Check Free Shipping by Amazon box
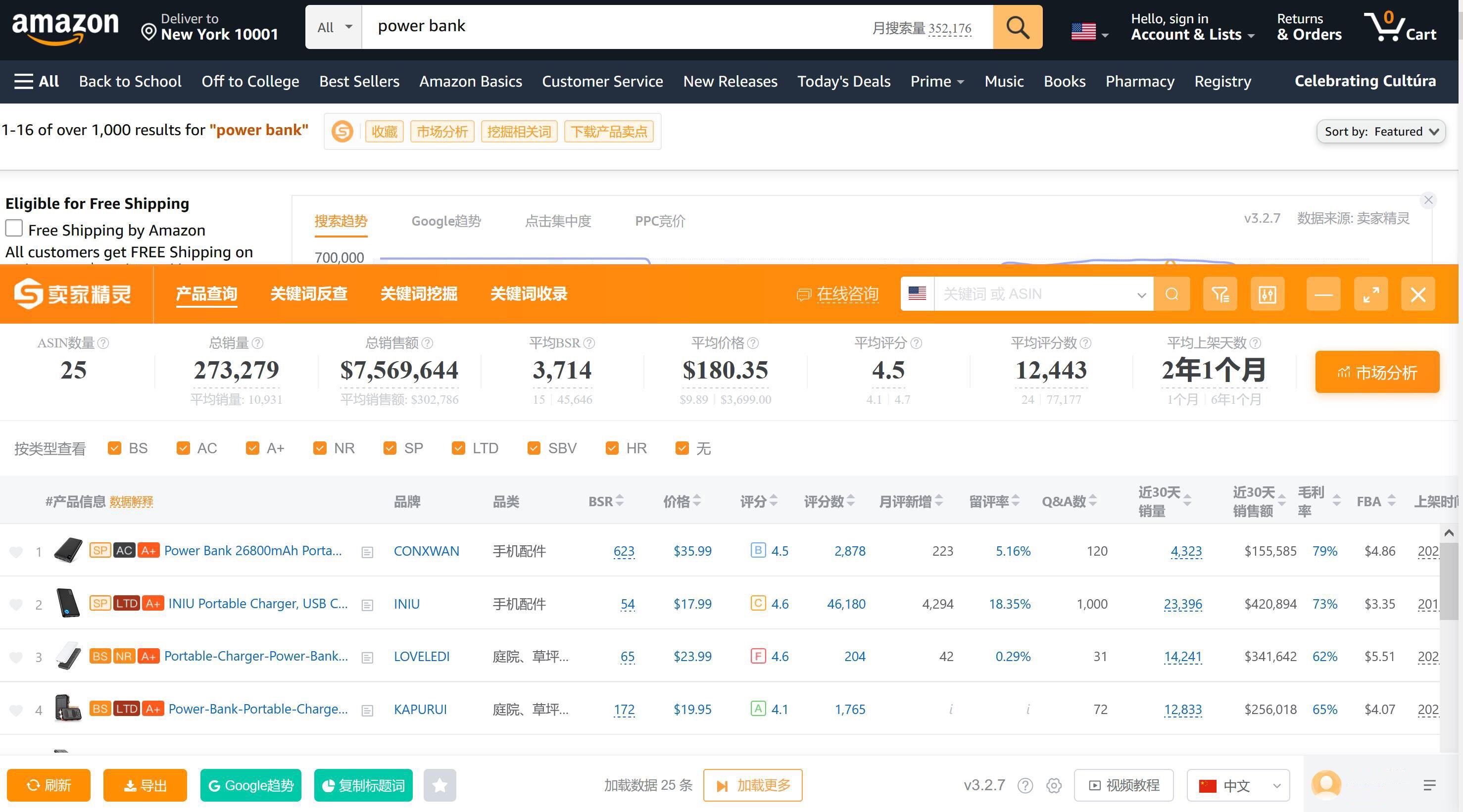The width and height of the screenshot is (1463, 812). click(14, 228)
